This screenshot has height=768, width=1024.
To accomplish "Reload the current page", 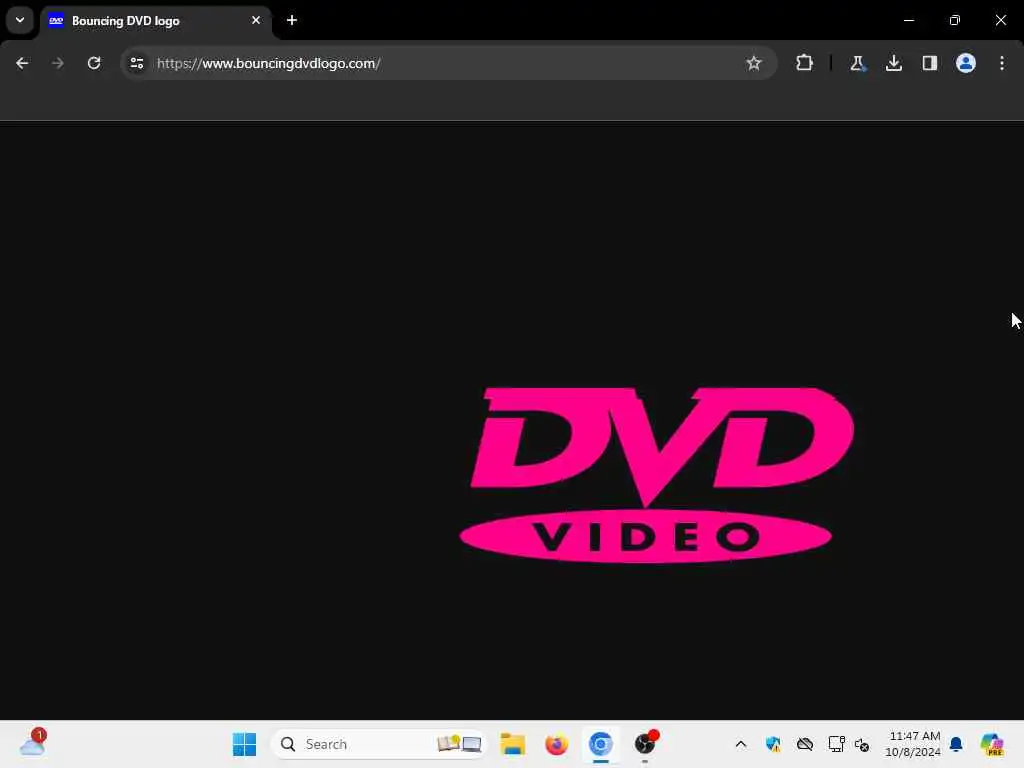I will tap(94, 63).
